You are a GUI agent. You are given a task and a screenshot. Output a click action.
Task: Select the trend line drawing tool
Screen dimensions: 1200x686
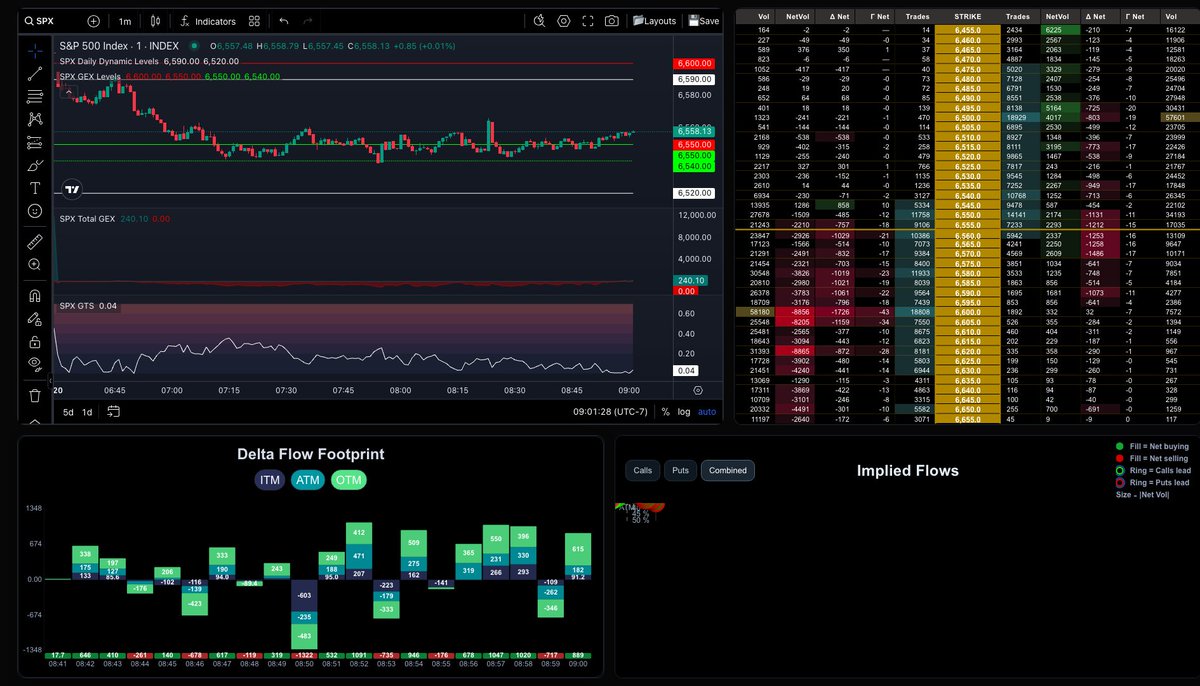[x=35, y=73]
